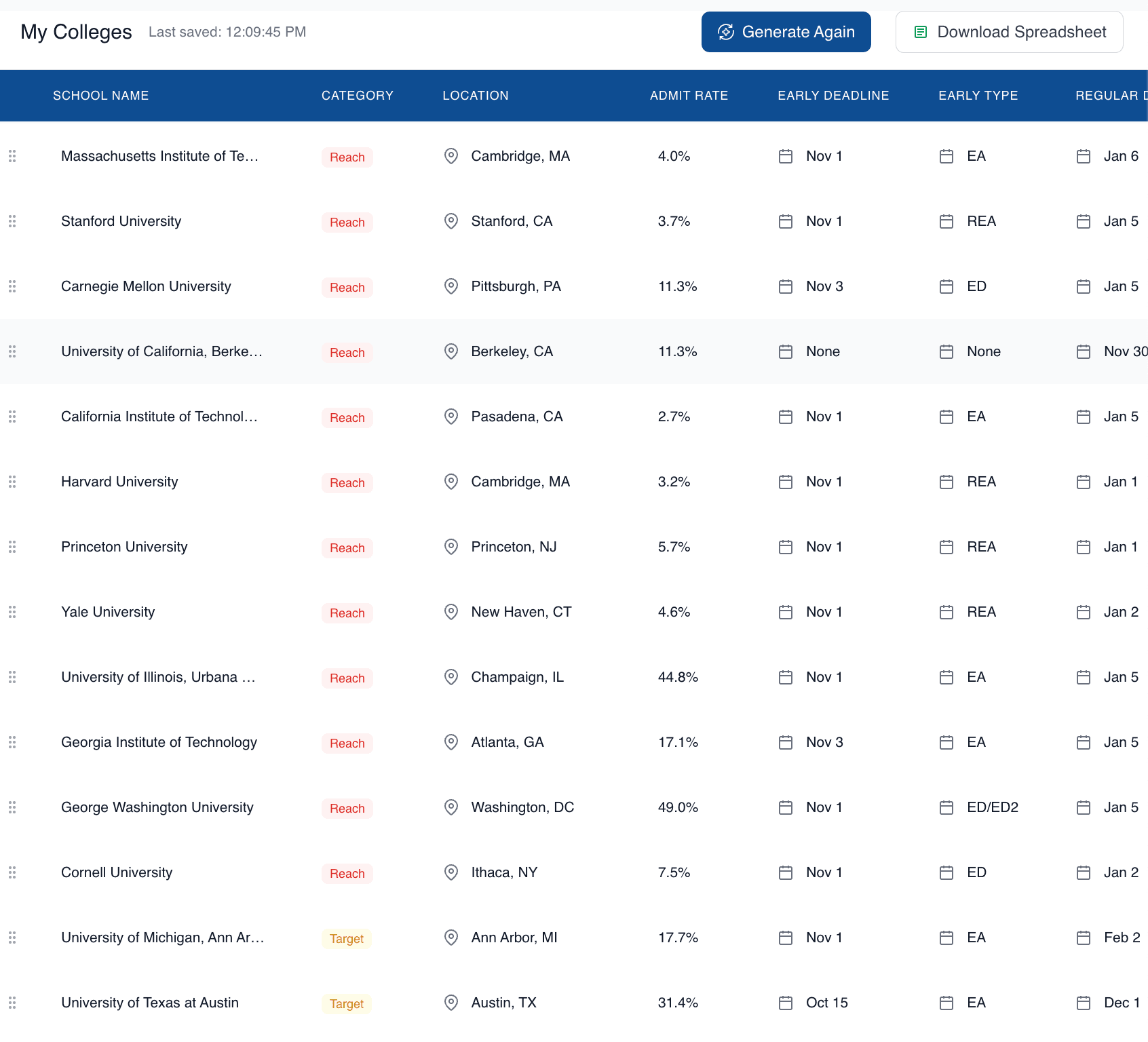Click the drag handle beside Cornell University
This screenshot has width=1148, height=1042.
(x=12, y=872)
